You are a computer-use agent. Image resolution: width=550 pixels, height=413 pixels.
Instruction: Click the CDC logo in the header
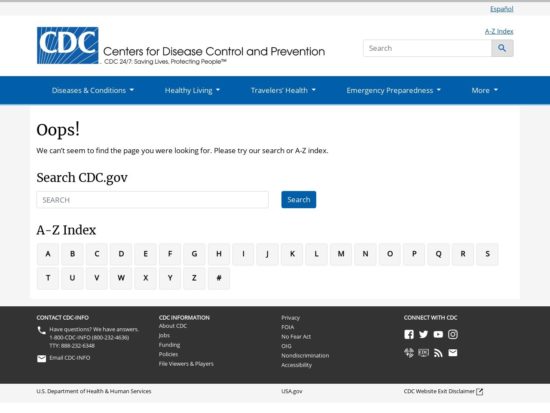(67, 46)
